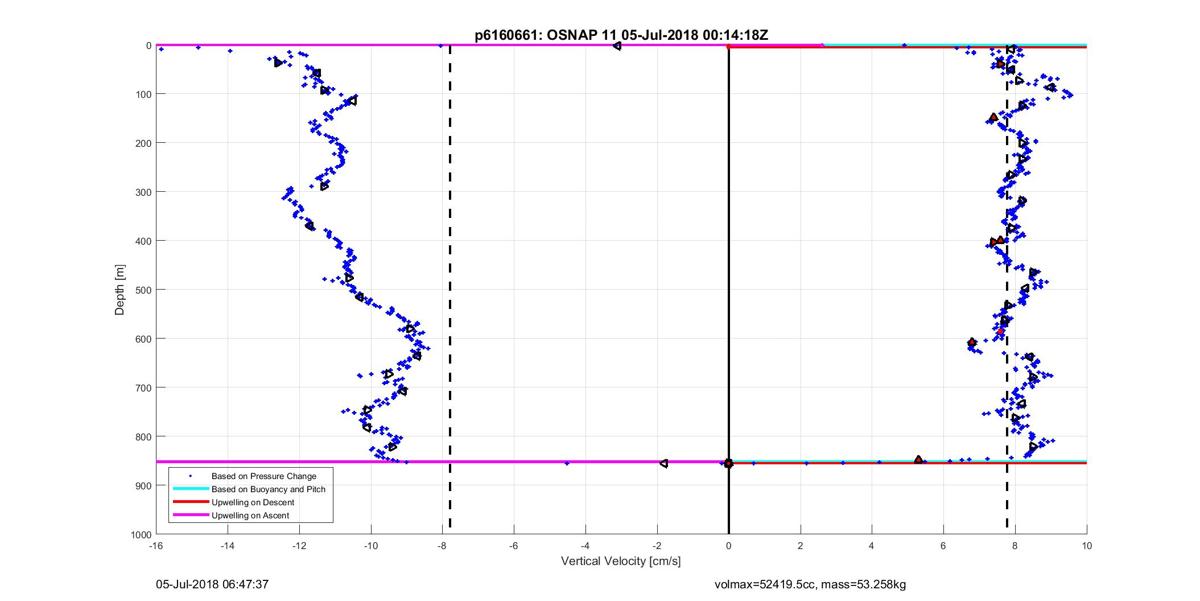Click x-axis tick label '10'
The image size is (1200, 601).
tap(1086, 546)
